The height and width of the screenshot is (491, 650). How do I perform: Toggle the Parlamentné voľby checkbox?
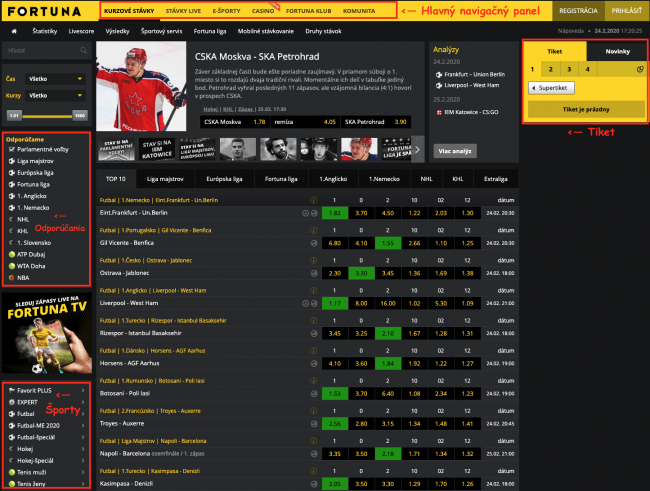coord(10,148)
